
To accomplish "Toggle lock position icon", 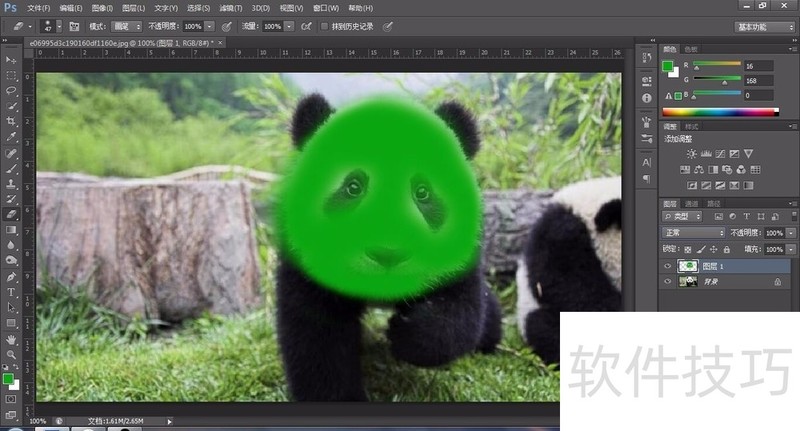I will [713, 249].
